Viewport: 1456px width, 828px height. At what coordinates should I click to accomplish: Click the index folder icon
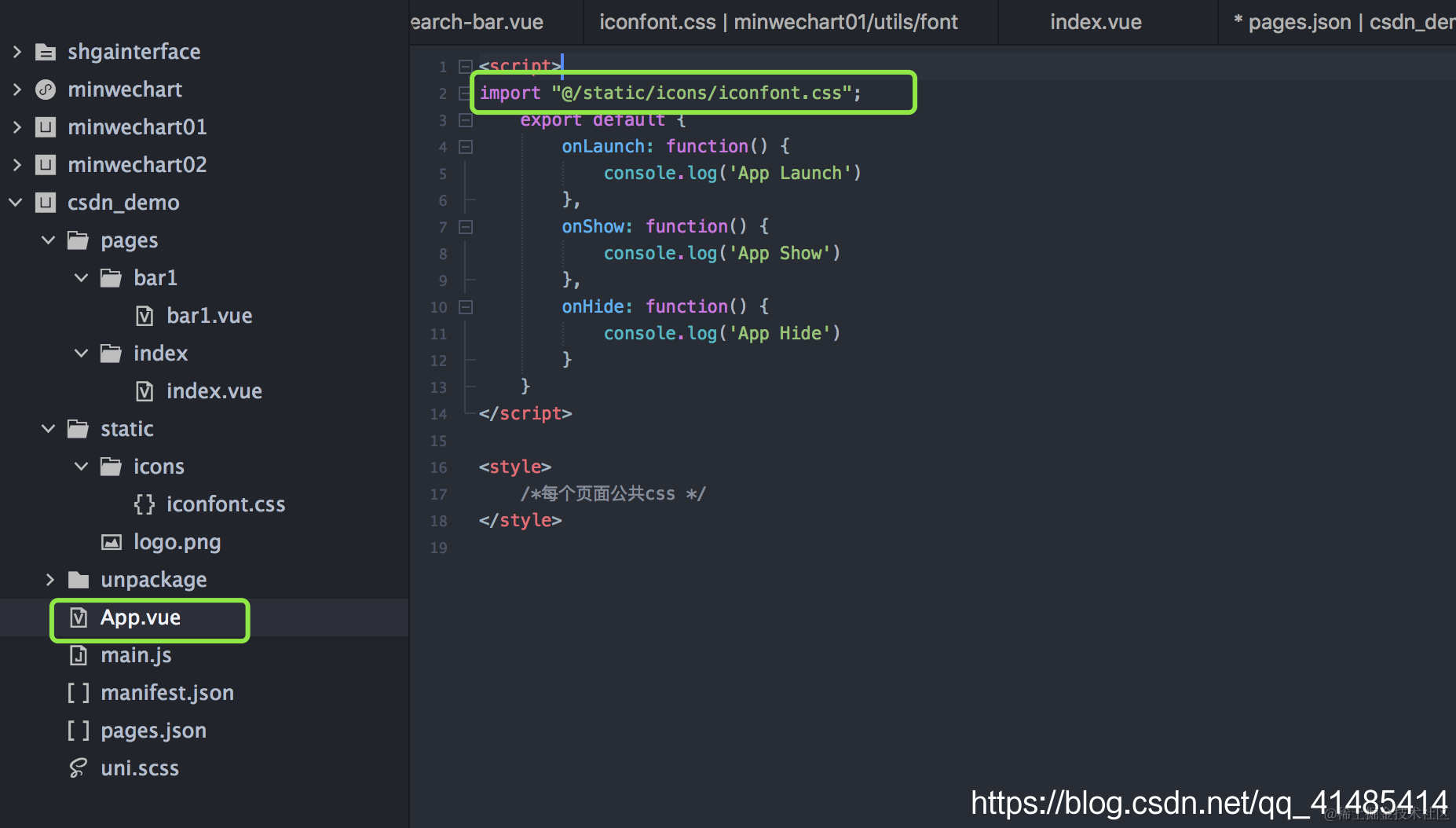click(111, 354)
